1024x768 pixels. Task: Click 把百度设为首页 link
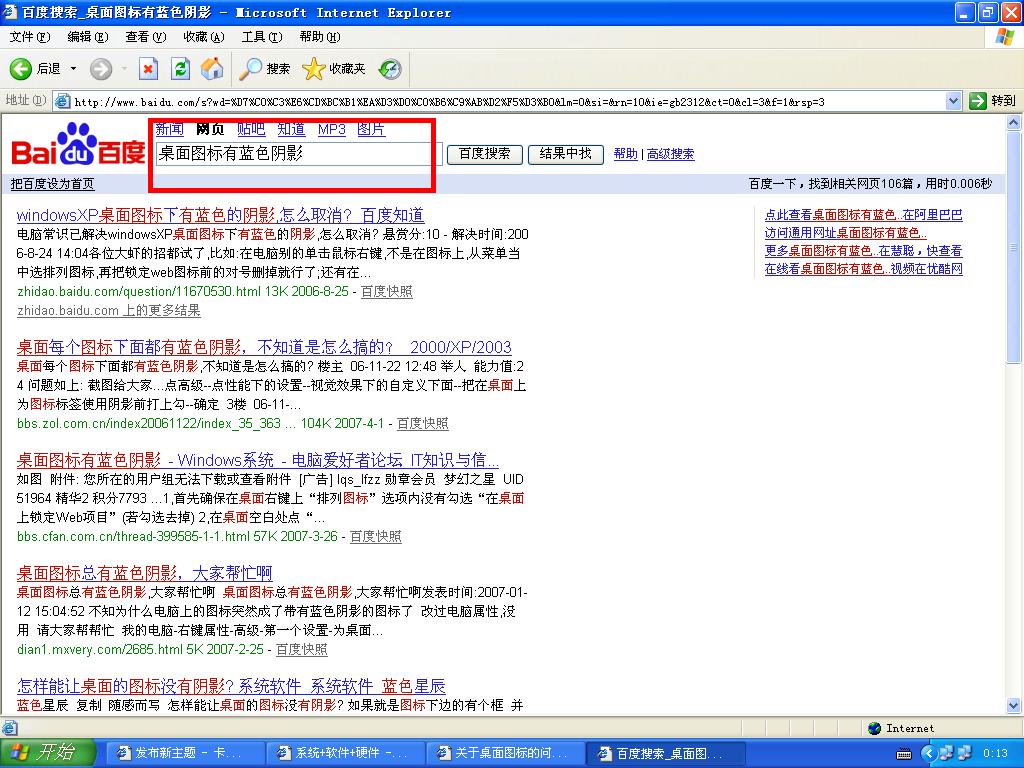(x=52, y=184)
